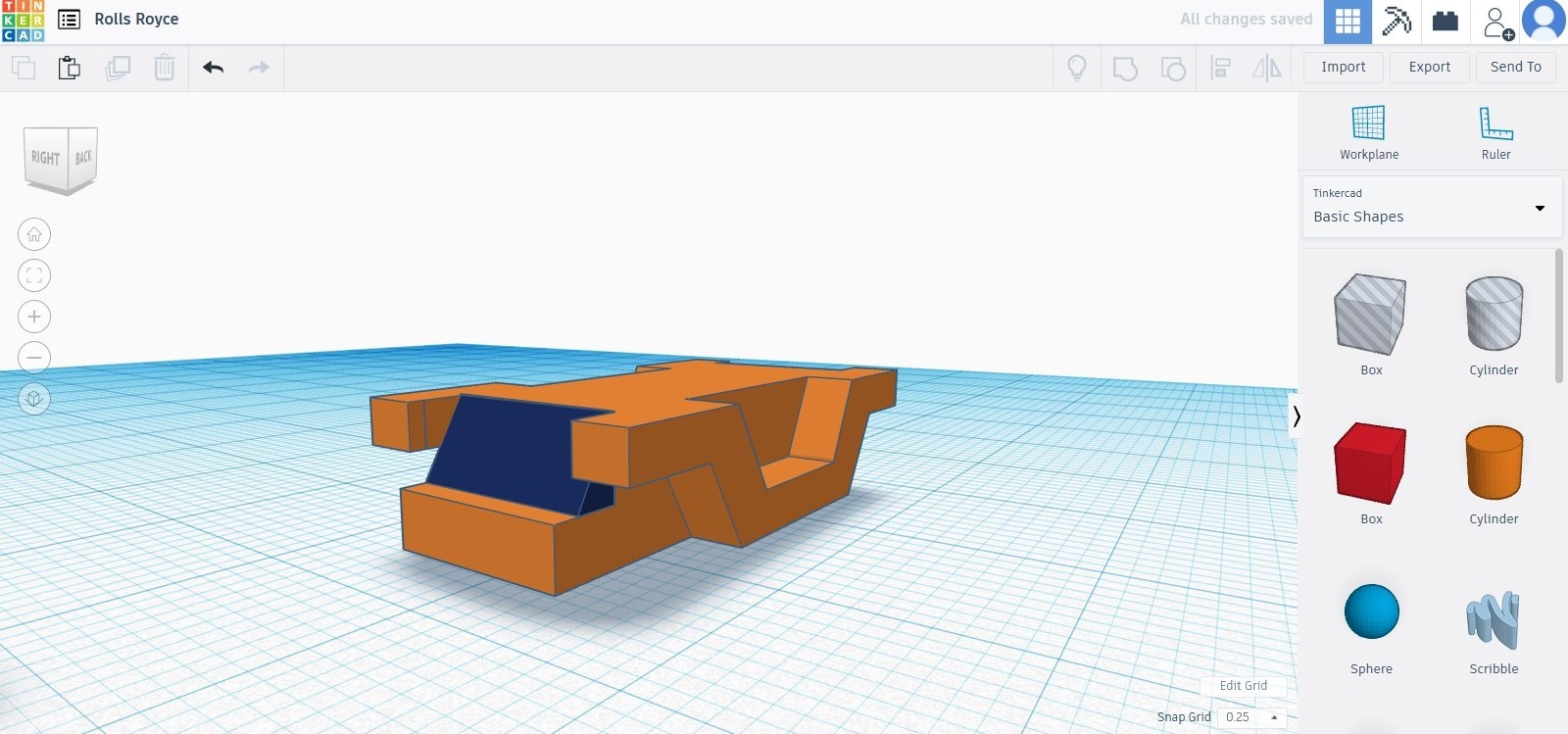Screen dimensions: 1568x734
Task: Open the Snap Grid value dropdown
Action: [x=1251, y=717]
